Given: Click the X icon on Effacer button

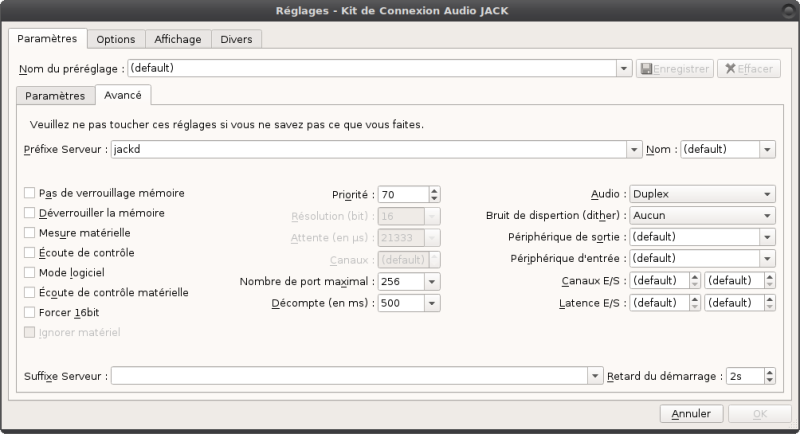Looking at the screenshot, I should [730, 69].
